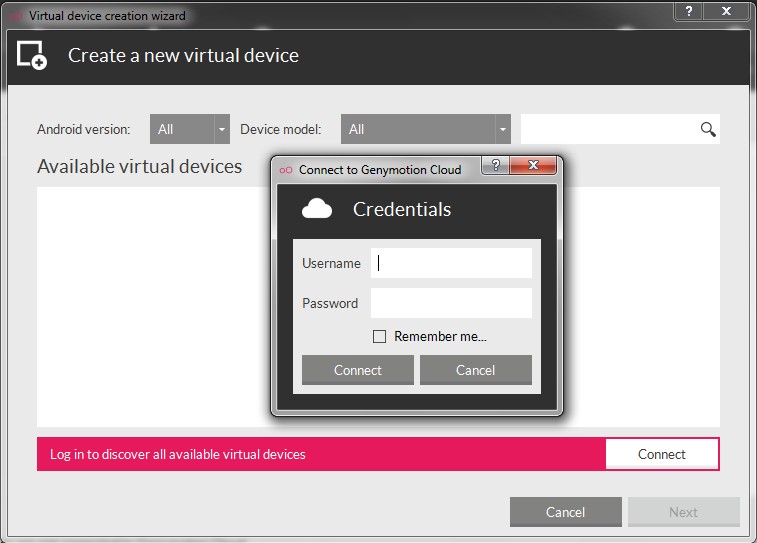The width and height of the screenshot is (757, 543).
Task: Click Connect in the Credentials dialog
Action: click(x=358, y=370)
